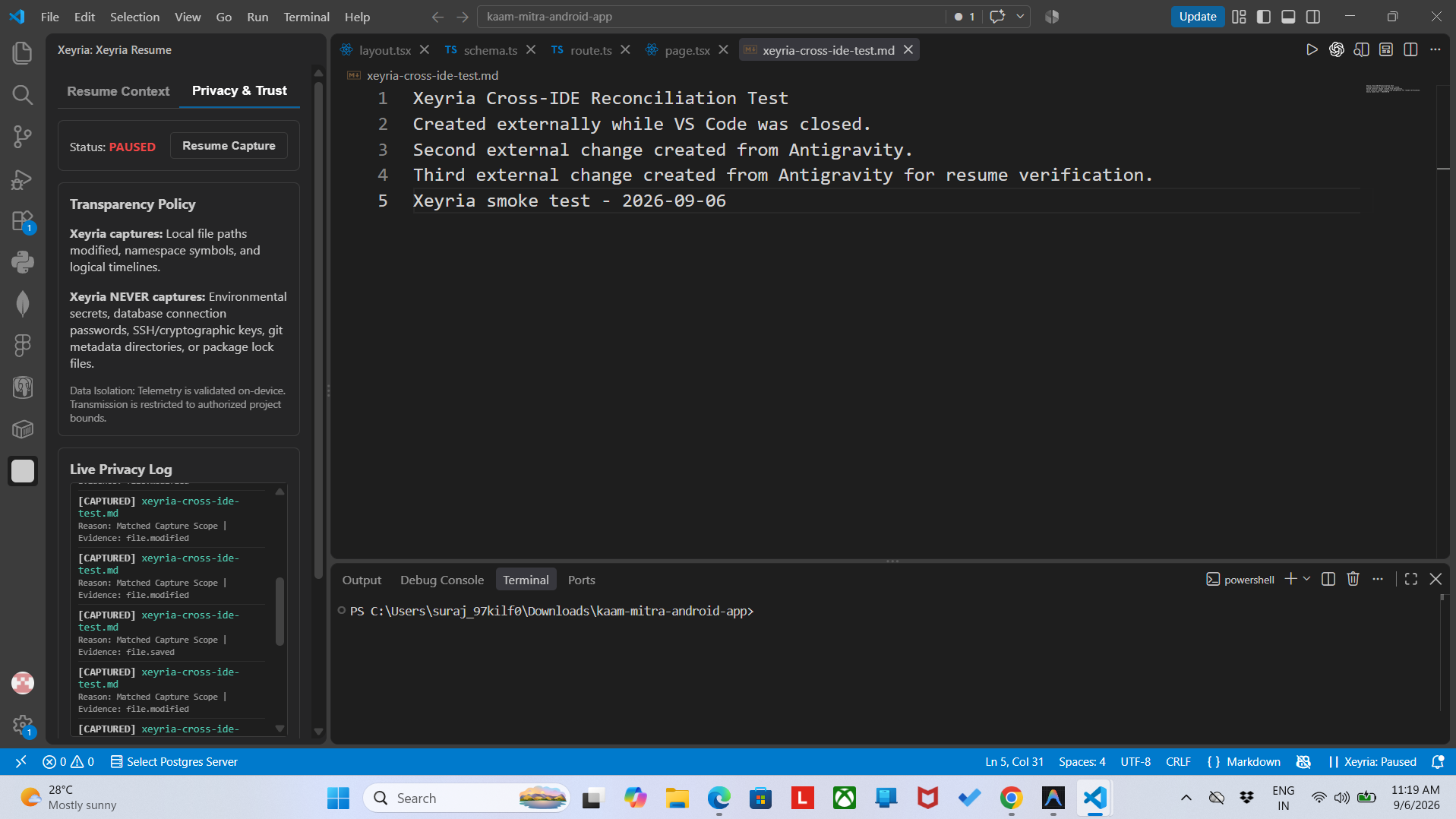Switch to the Resume Context tab
1456x819 pixels.
[x=118, y=91]
